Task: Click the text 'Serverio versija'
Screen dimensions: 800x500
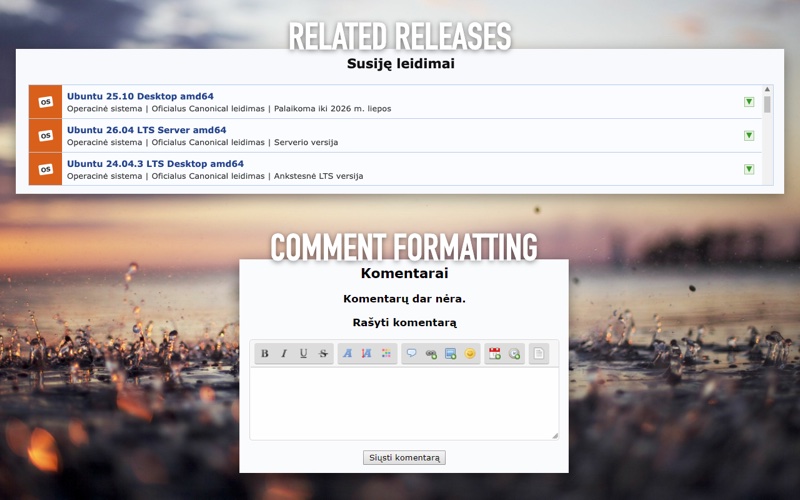Action: (x=306, y=142)
